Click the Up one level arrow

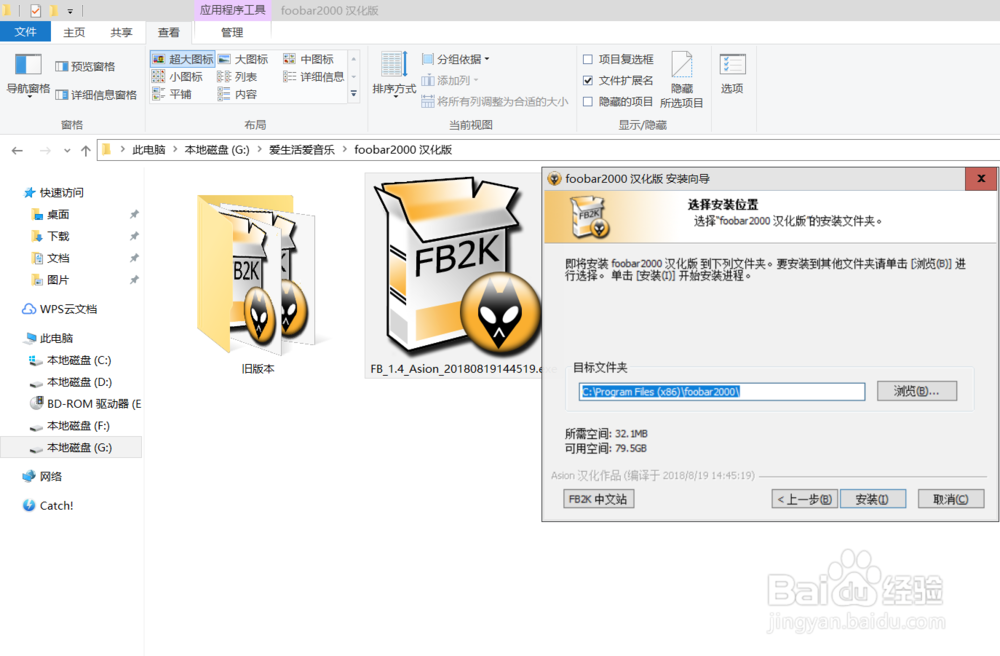pyautogui.click(x=86, y=150)
